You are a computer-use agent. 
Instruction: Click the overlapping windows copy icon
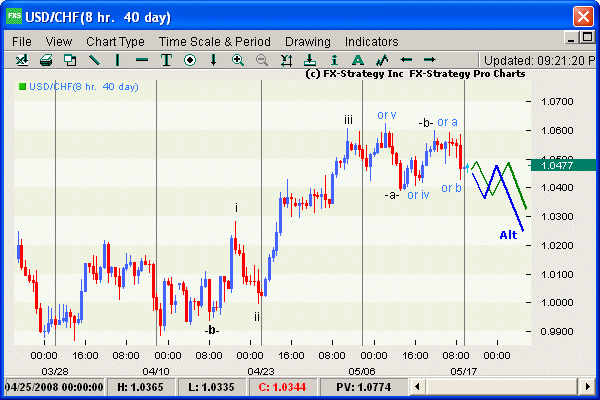(70, 60)
